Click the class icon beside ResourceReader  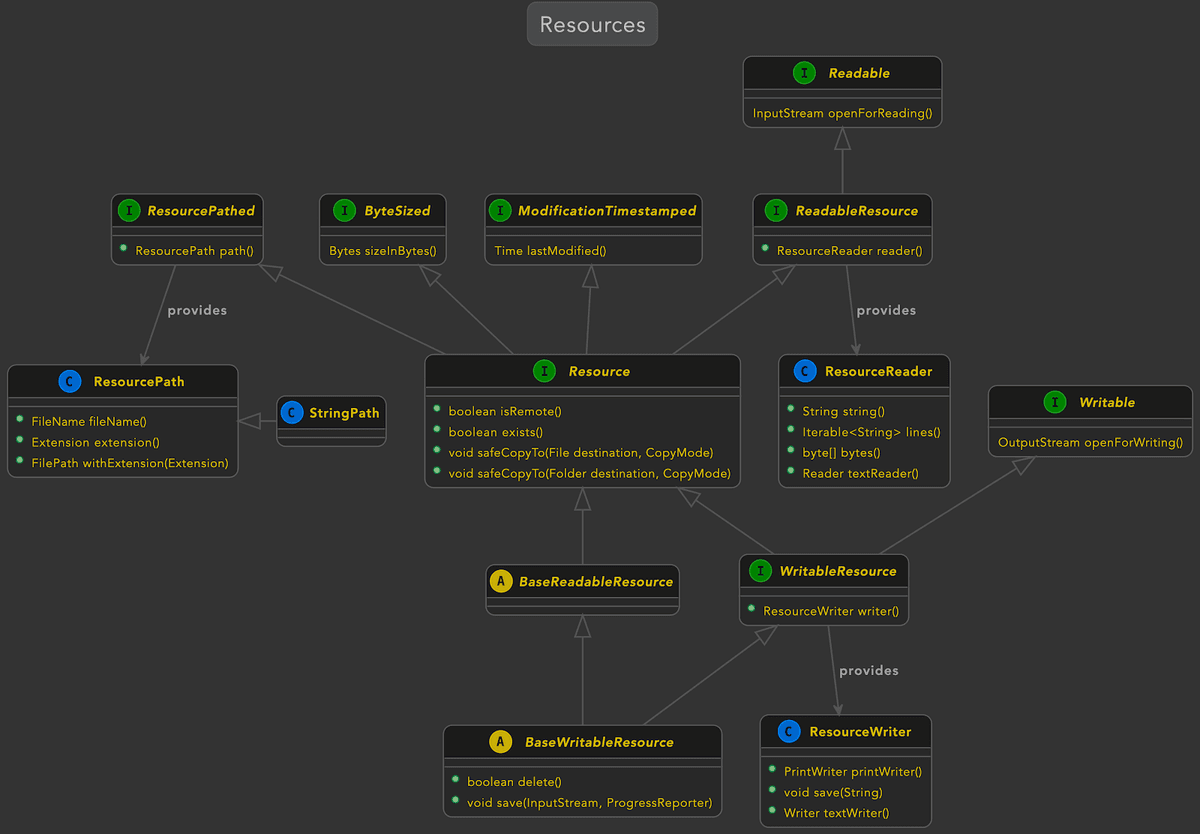(x=805, y=371)
